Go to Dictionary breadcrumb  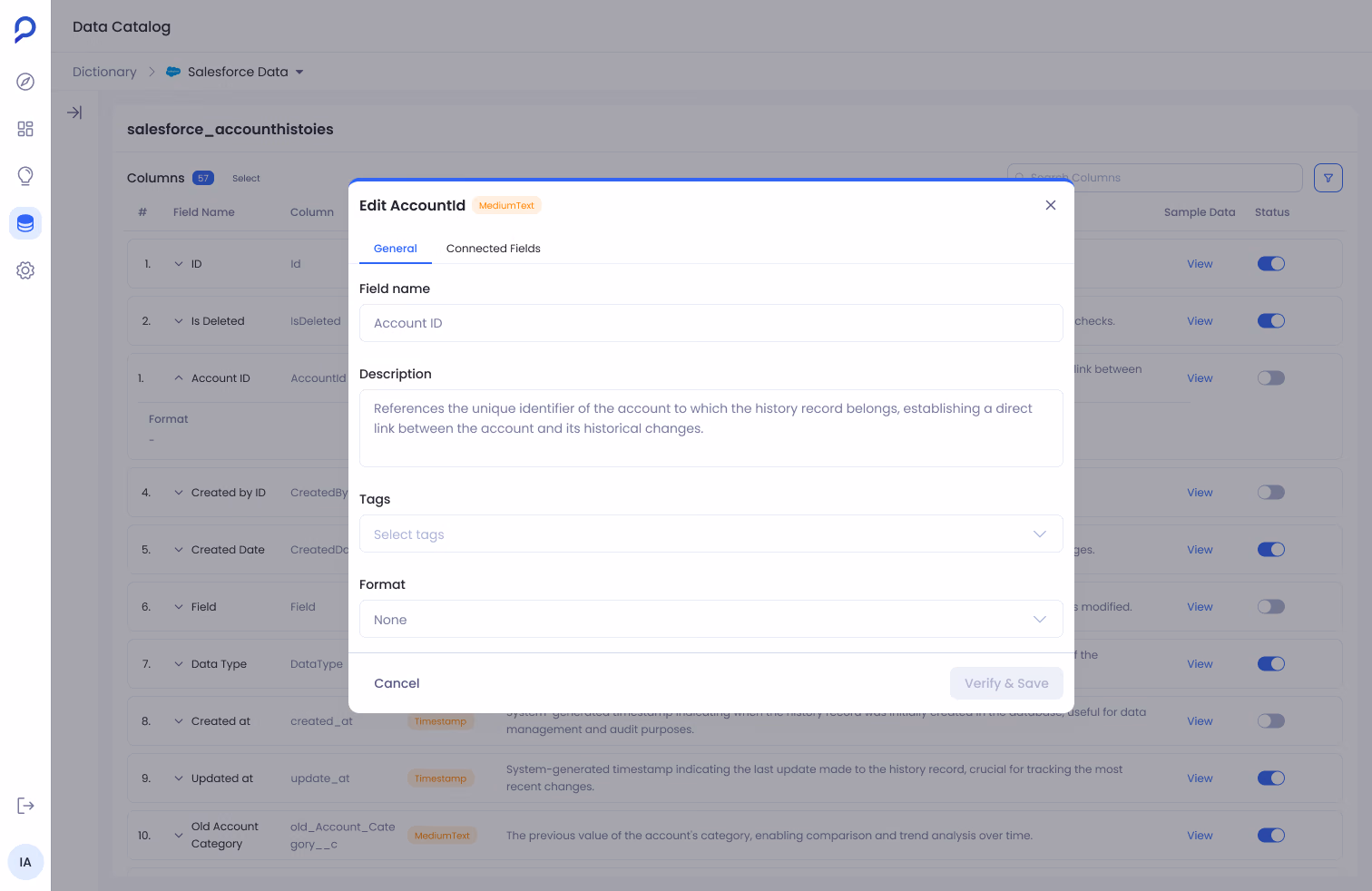pyautogui.click(x=104, y=72)
